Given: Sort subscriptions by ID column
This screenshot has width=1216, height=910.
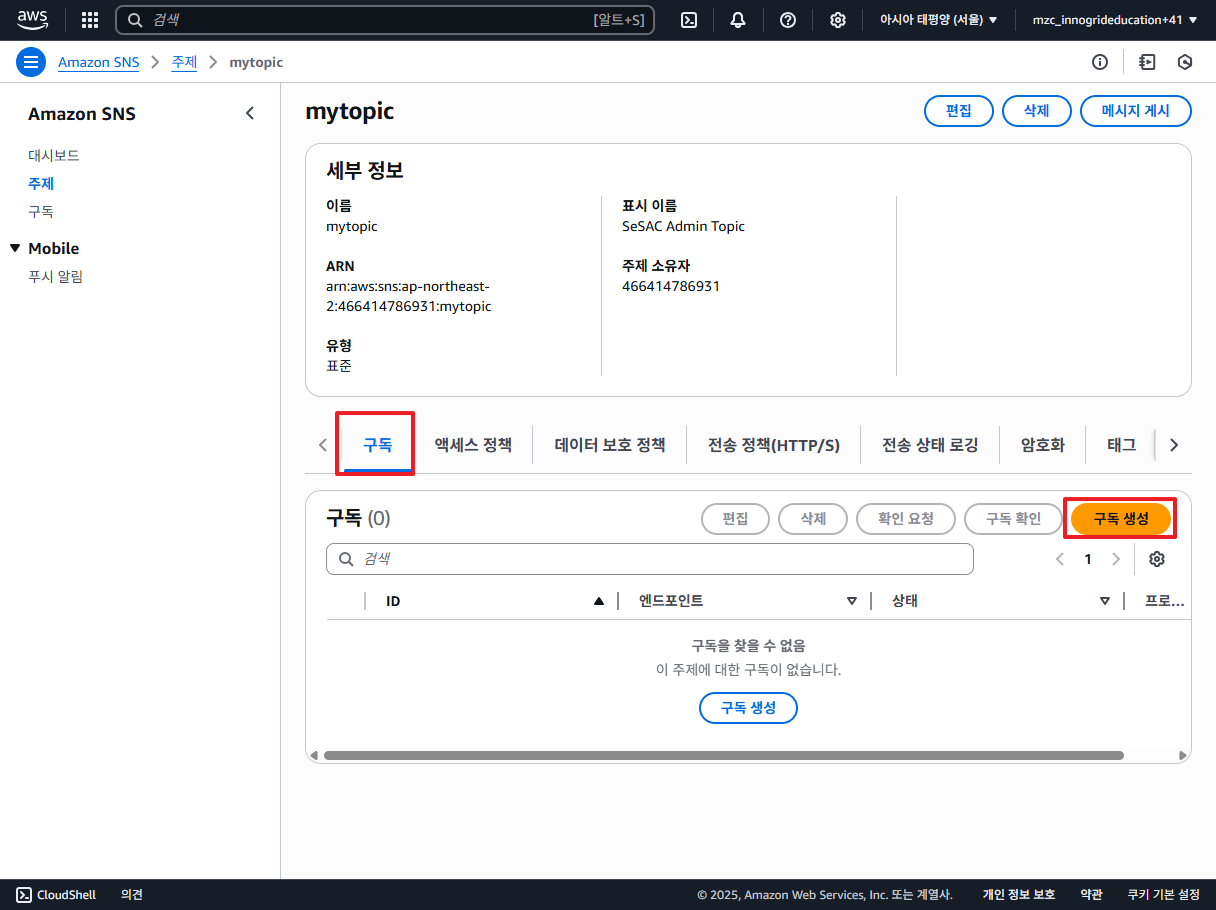Looking at the screenshot, I should [599, 601].
